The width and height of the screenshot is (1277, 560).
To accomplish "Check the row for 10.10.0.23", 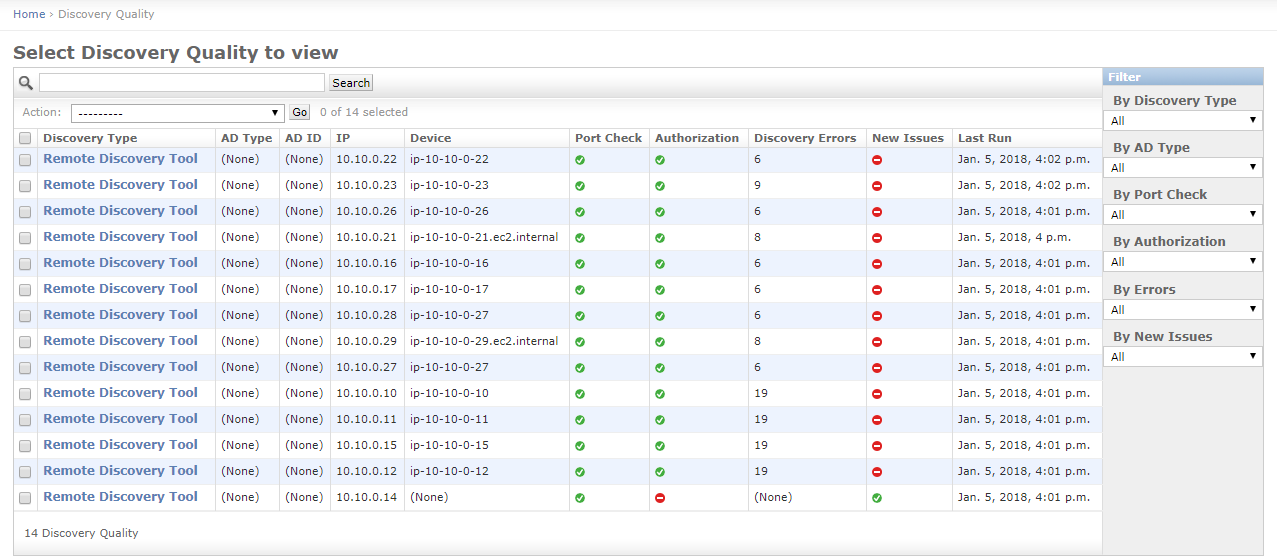I will point(25,186).
